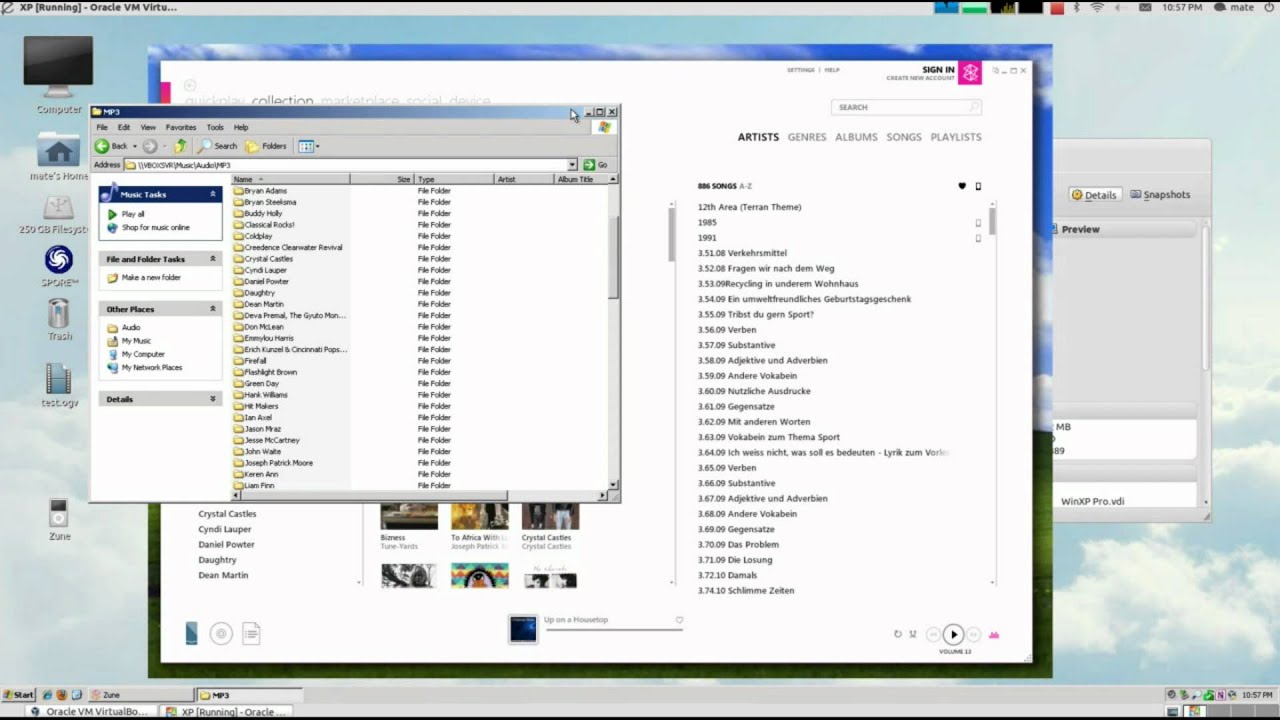The width and height of the screenshot is (1280, 720).
Task: Select song 12th Area (Terran Theme)
Action: click(x=750, y=207)
